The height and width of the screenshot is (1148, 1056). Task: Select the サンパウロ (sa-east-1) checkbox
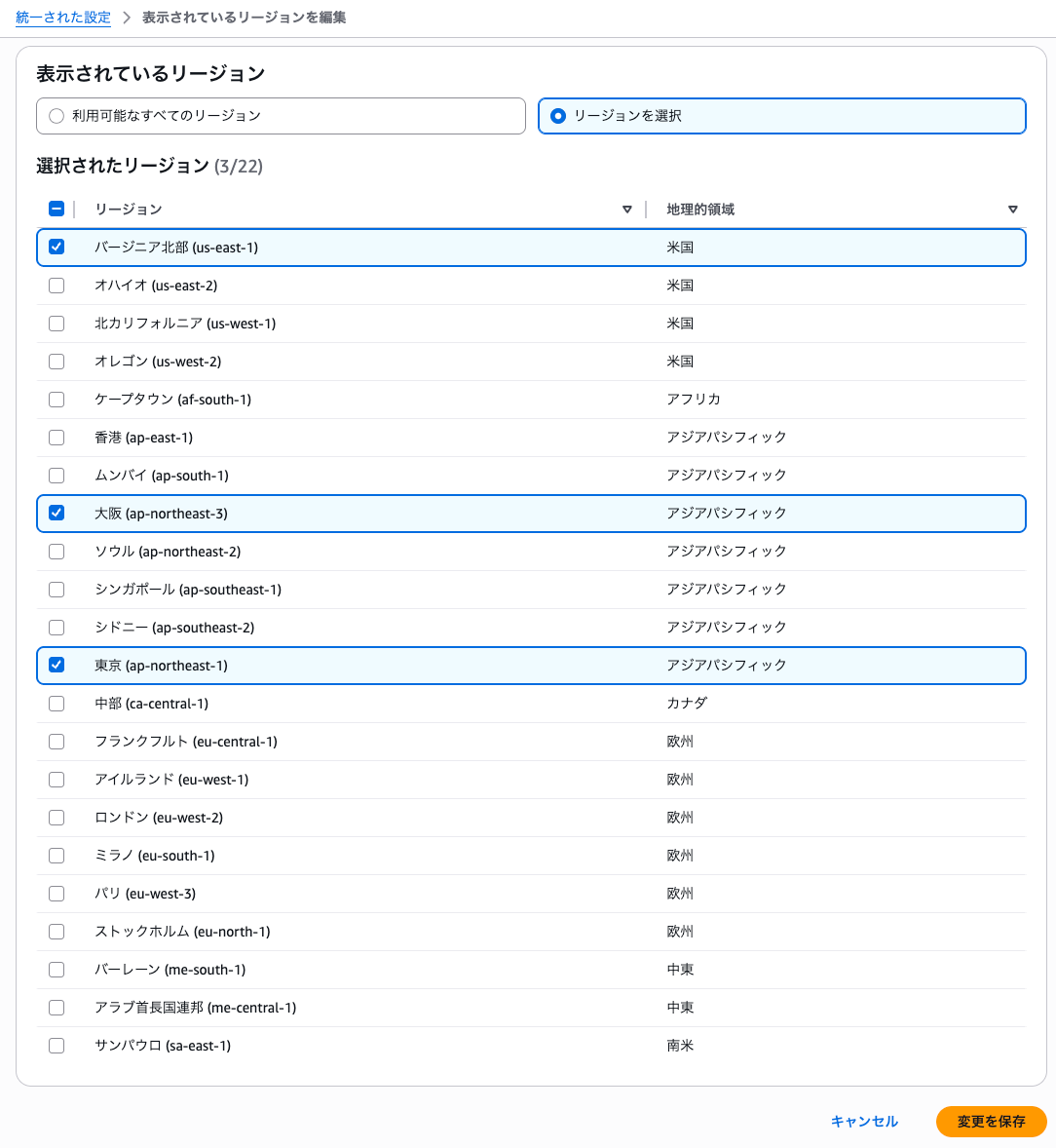pos(57,1045)
